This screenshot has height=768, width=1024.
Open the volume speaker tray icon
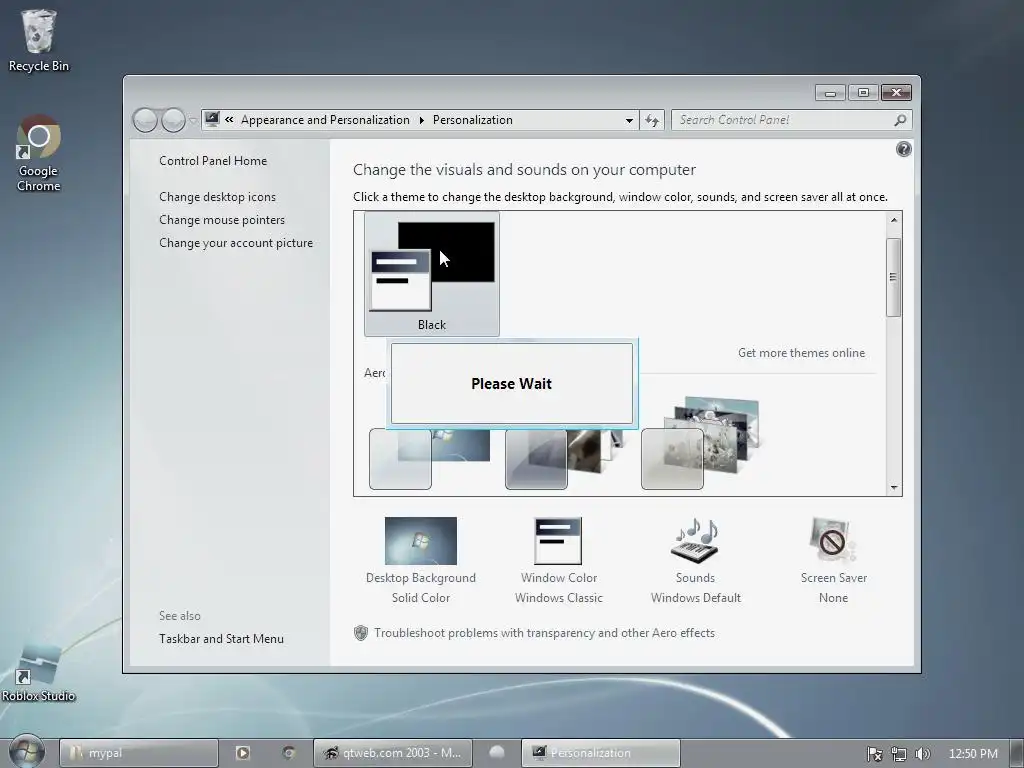click(x=922, y=754)
